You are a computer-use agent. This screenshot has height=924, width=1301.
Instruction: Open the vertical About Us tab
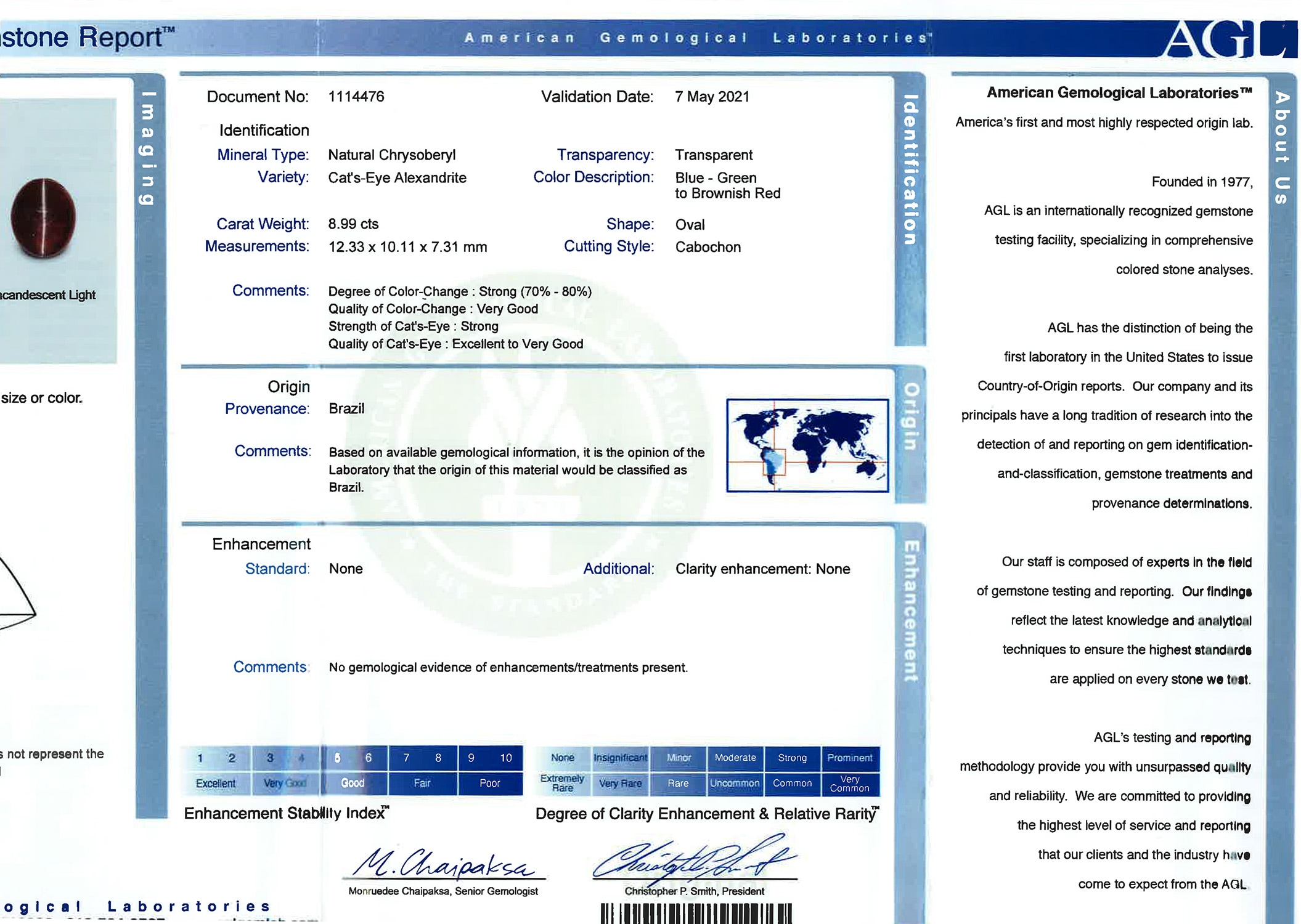[1282, 148]
